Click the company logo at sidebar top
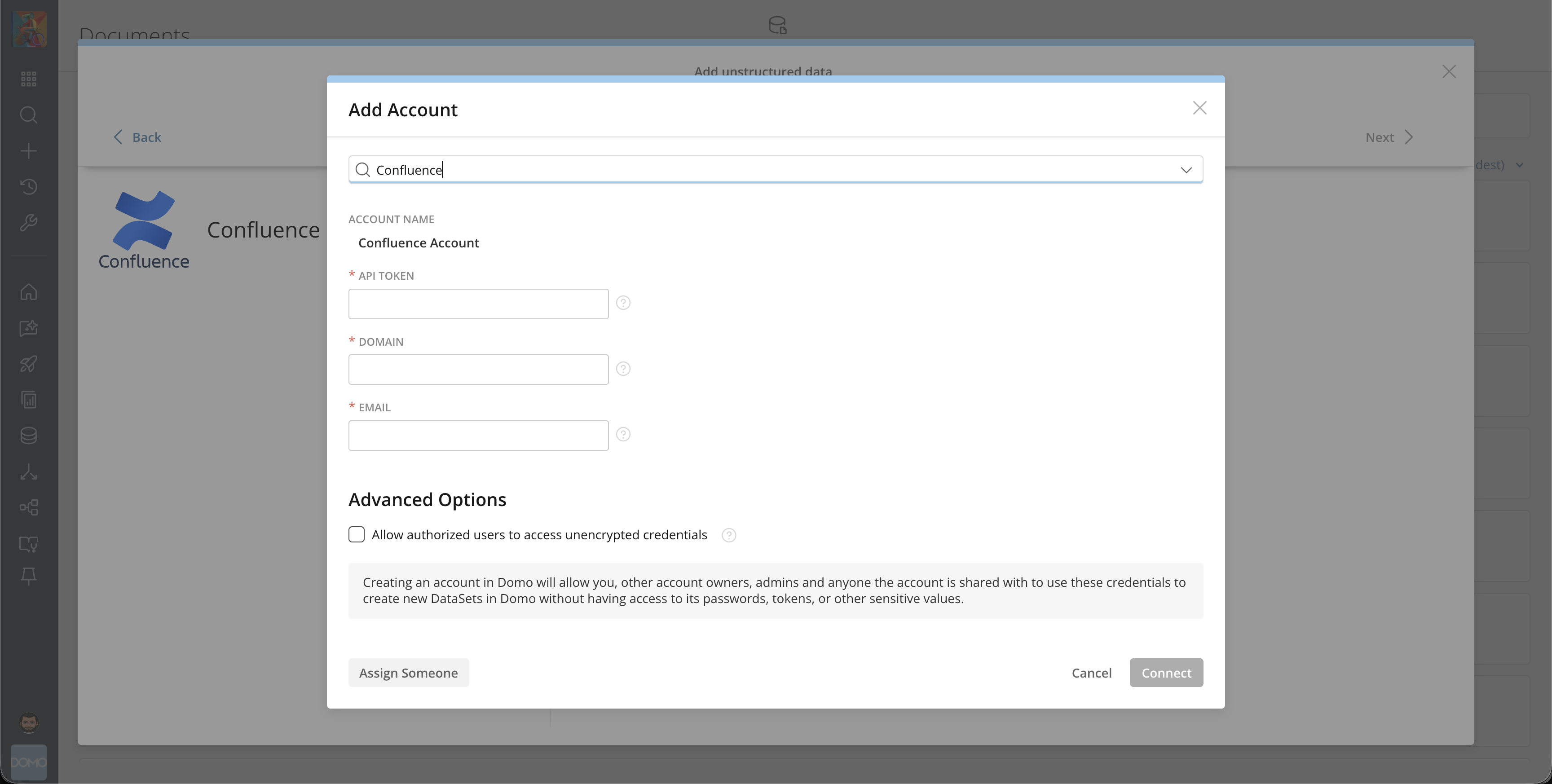This screenshot has height=784, width=1552. [x=30, y=29]
